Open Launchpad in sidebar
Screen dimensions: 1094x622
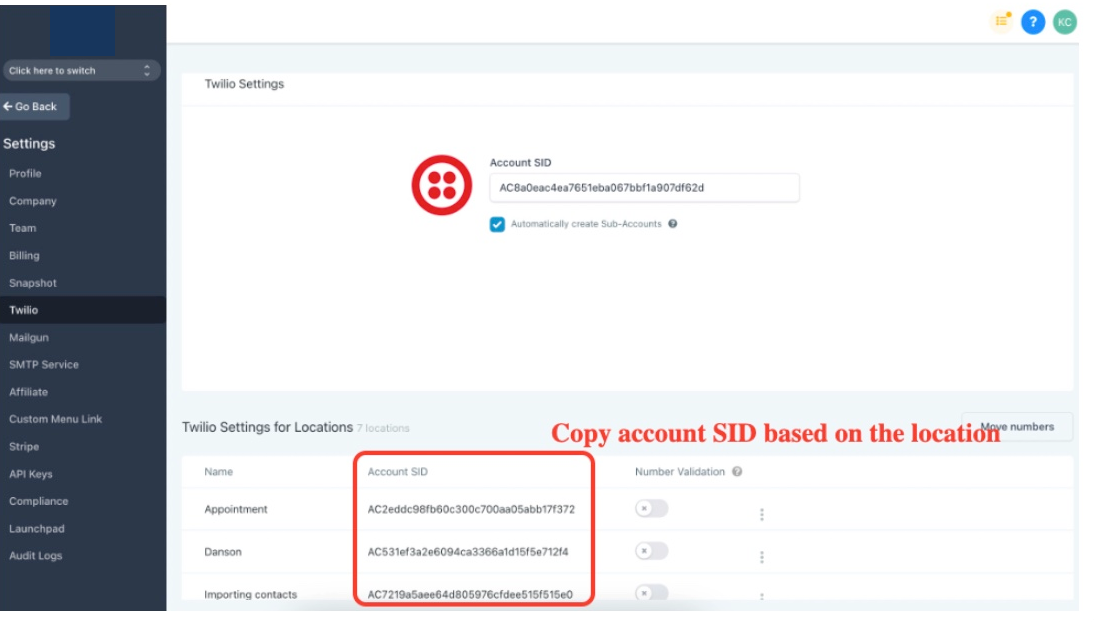(x=37, y=528)
